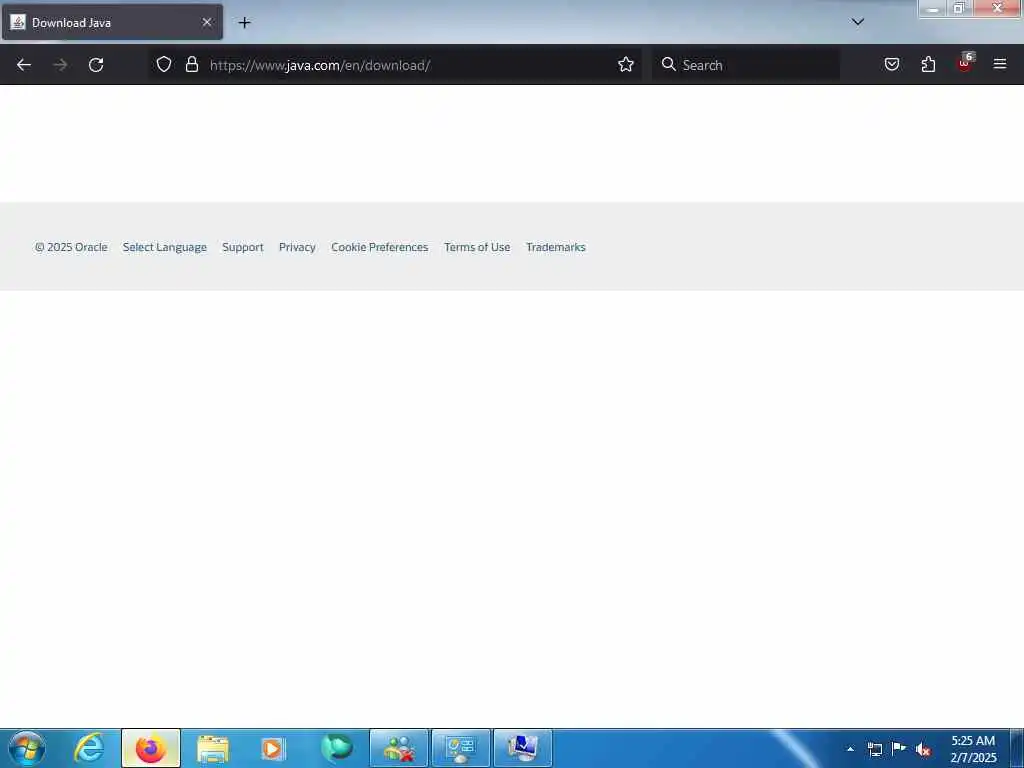View site security padlock details
Screen dimensions: 1024x768
[x=191, y=65]
